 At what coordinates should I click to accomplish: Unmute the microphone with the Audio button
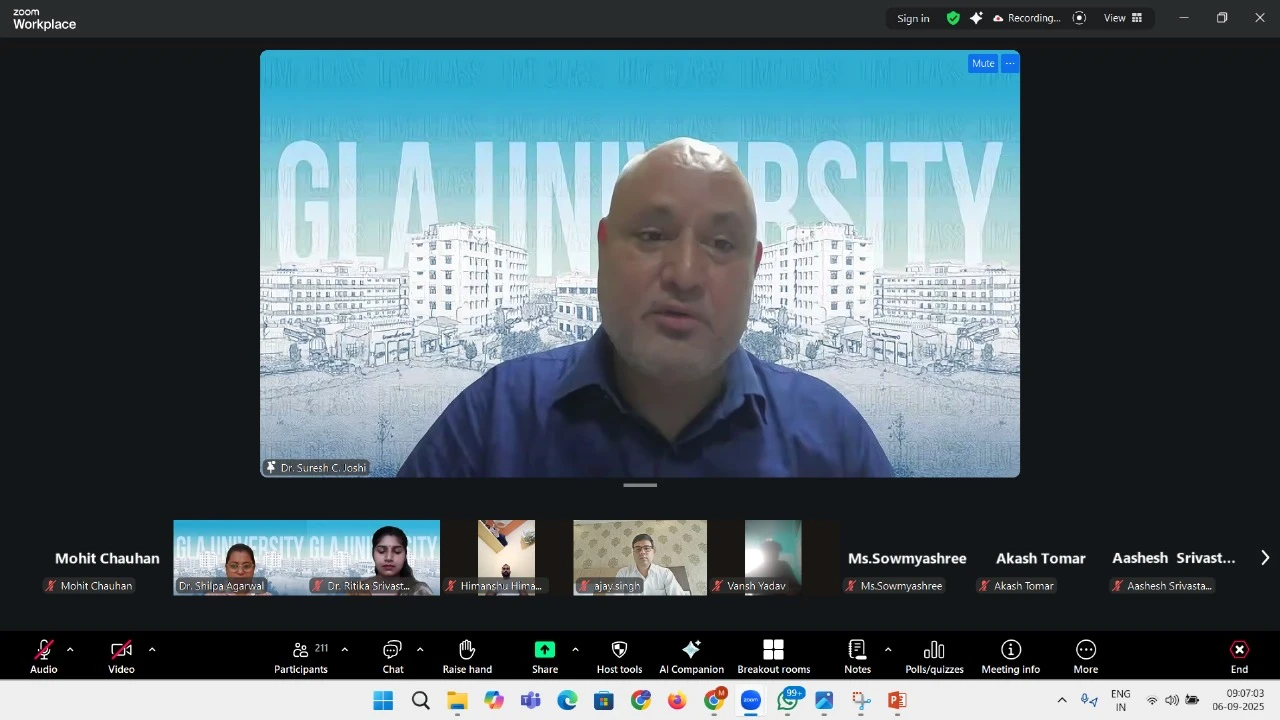[44, 657]
